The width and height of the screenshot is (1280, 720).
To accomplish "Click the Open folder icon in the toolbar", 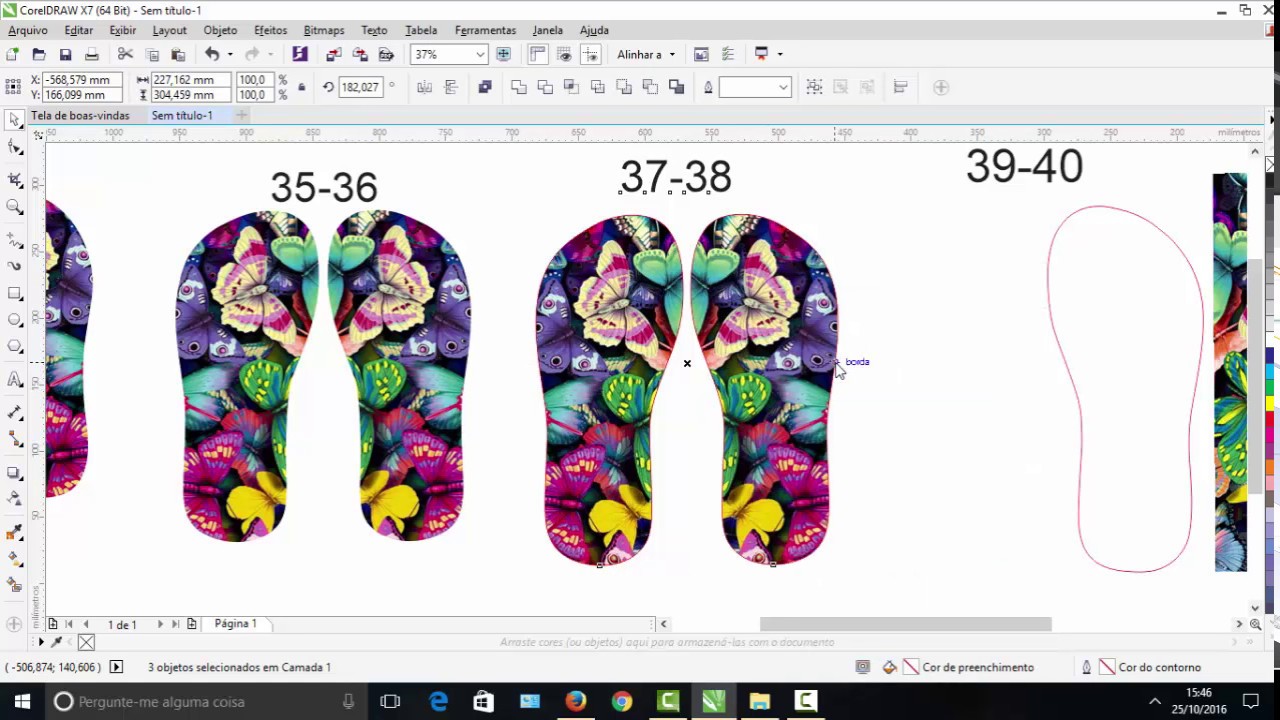I will [x=39, y=54].
